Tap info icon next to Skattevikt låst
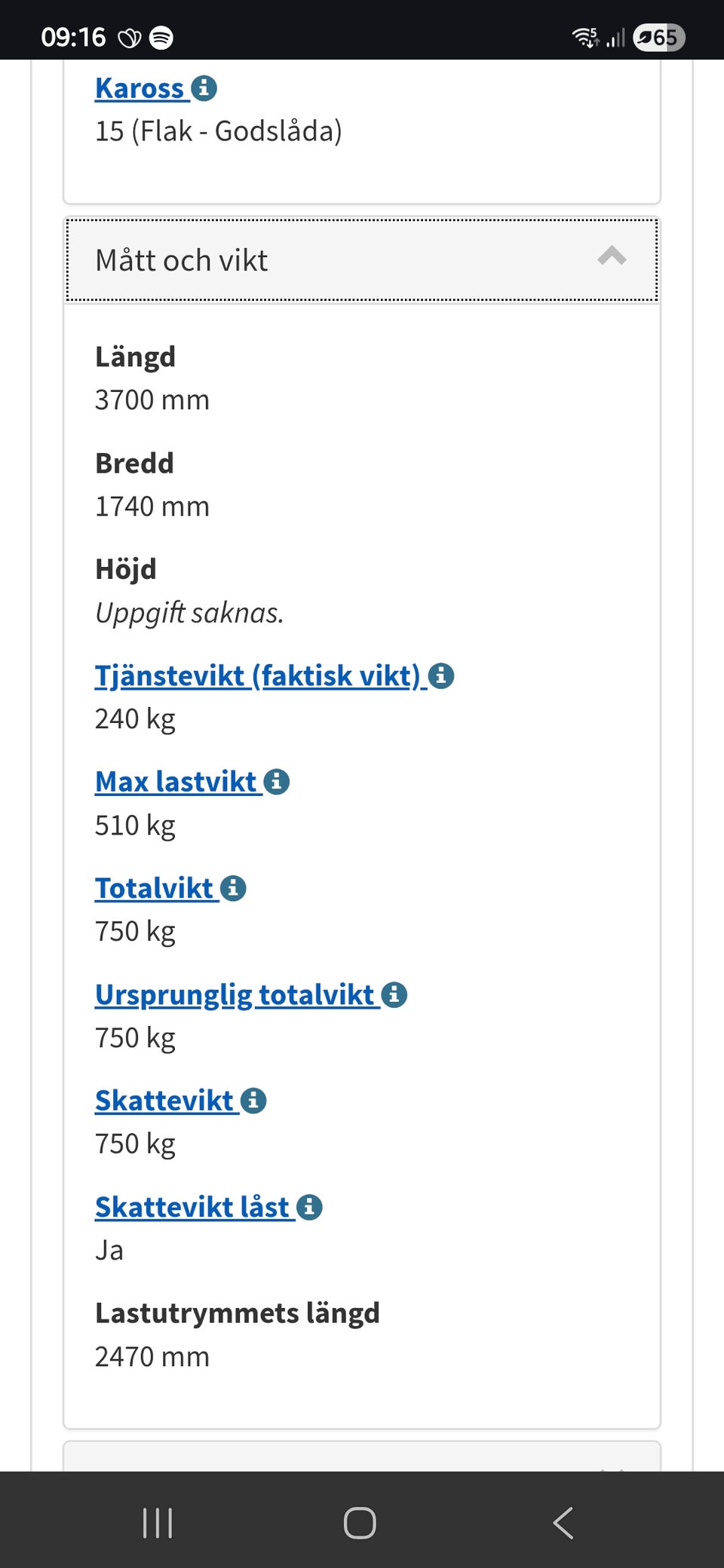 point(309,1207)
